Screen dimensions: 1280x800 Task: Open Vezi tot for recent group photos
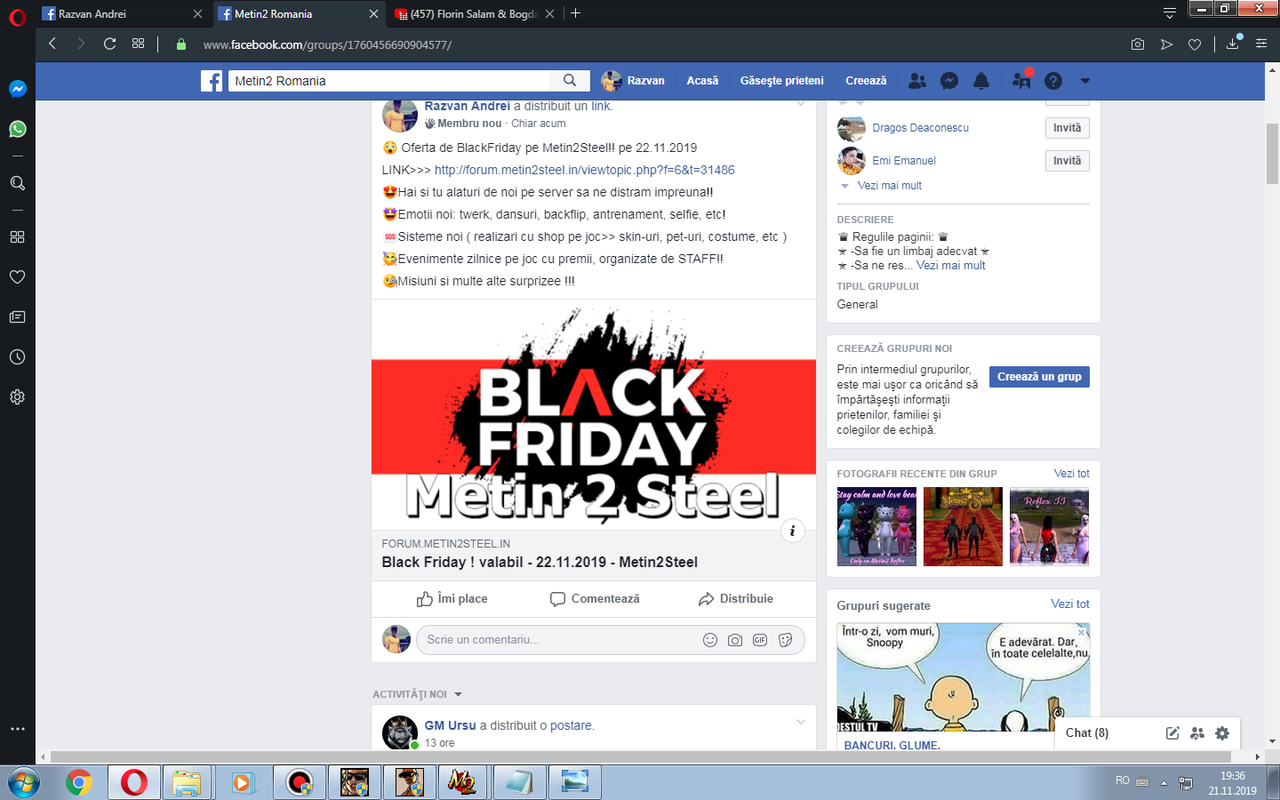(x=1072, y=474)
